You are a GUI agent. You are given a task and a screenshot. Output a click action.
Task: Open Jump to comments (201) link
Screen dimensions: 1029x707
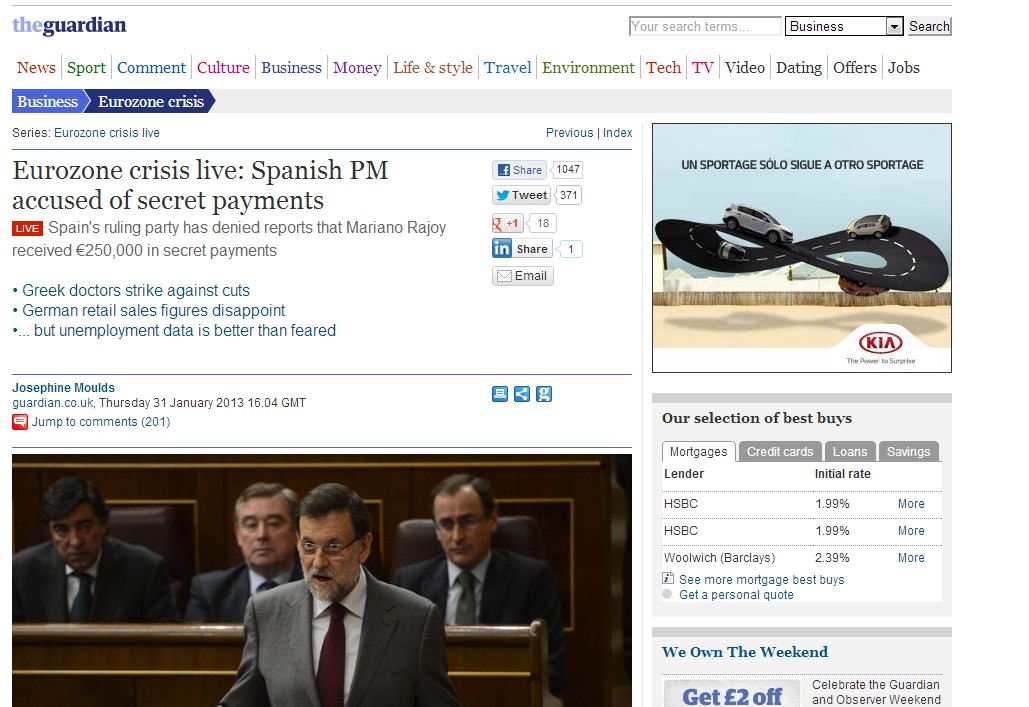tap(100, 422)
